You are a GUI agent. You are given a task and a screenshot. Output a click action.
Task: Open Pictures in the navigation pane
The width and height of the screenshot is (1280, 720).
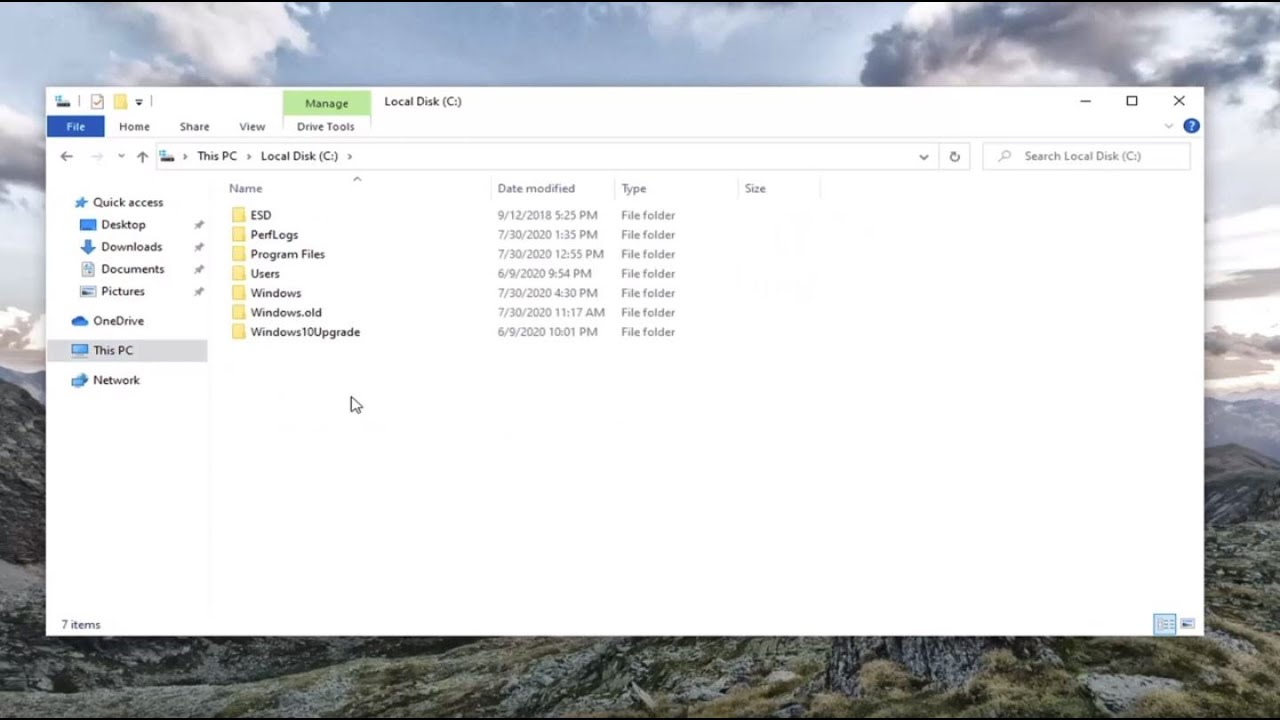point(123,291)
